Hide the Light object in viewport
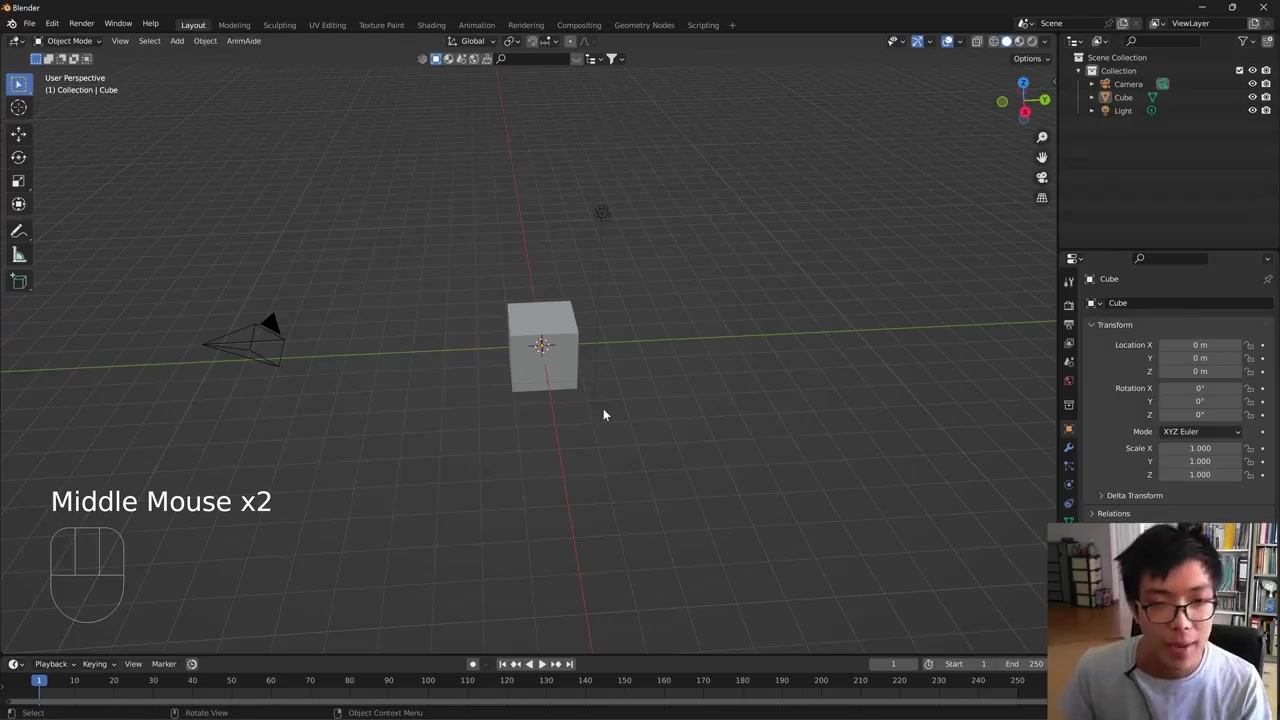The image size is (1280, 720). click(1252, 110)
